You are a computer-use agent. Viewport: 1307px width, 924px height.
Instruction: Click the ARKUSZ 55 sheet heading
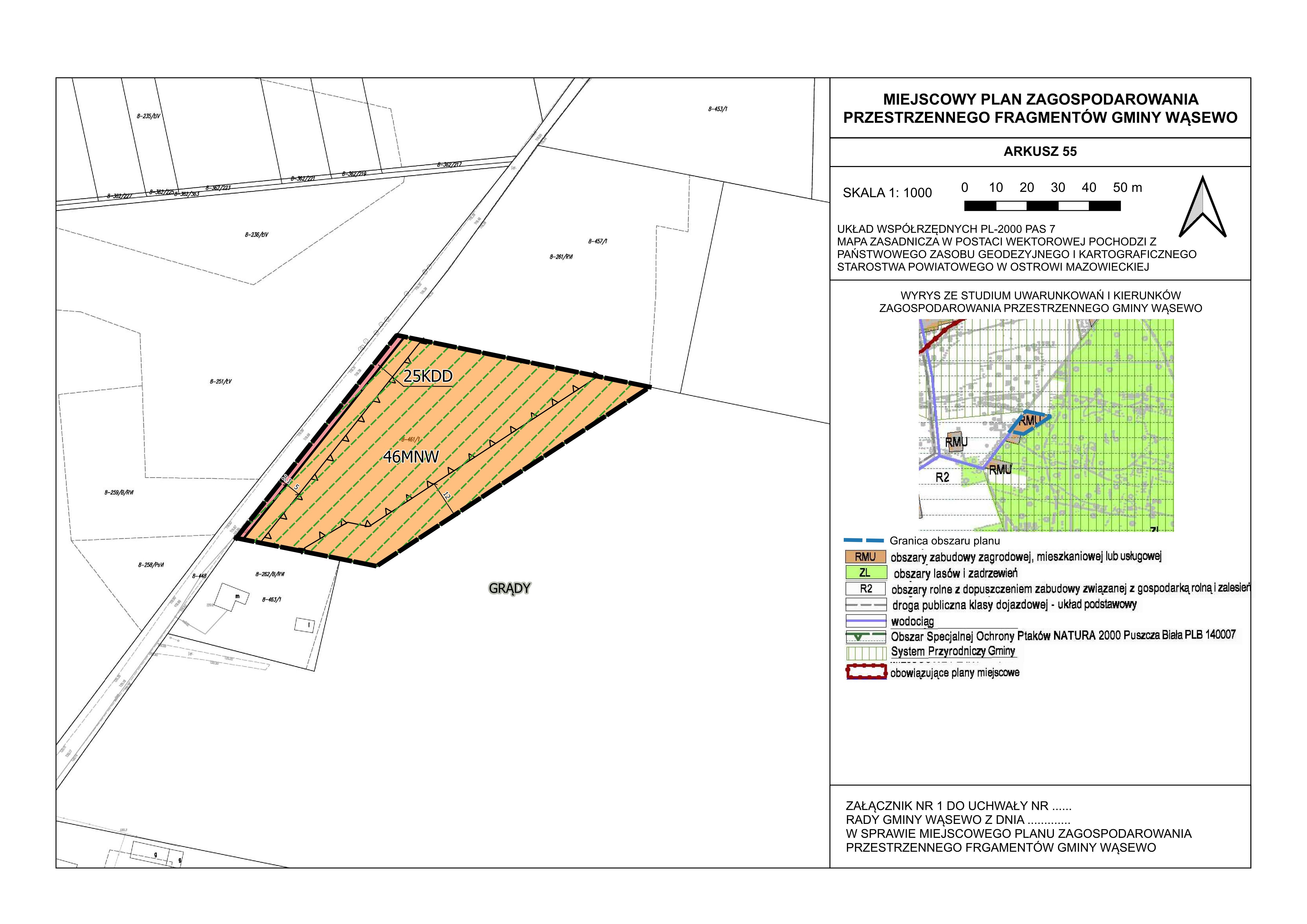click(x=1040, y=151)
